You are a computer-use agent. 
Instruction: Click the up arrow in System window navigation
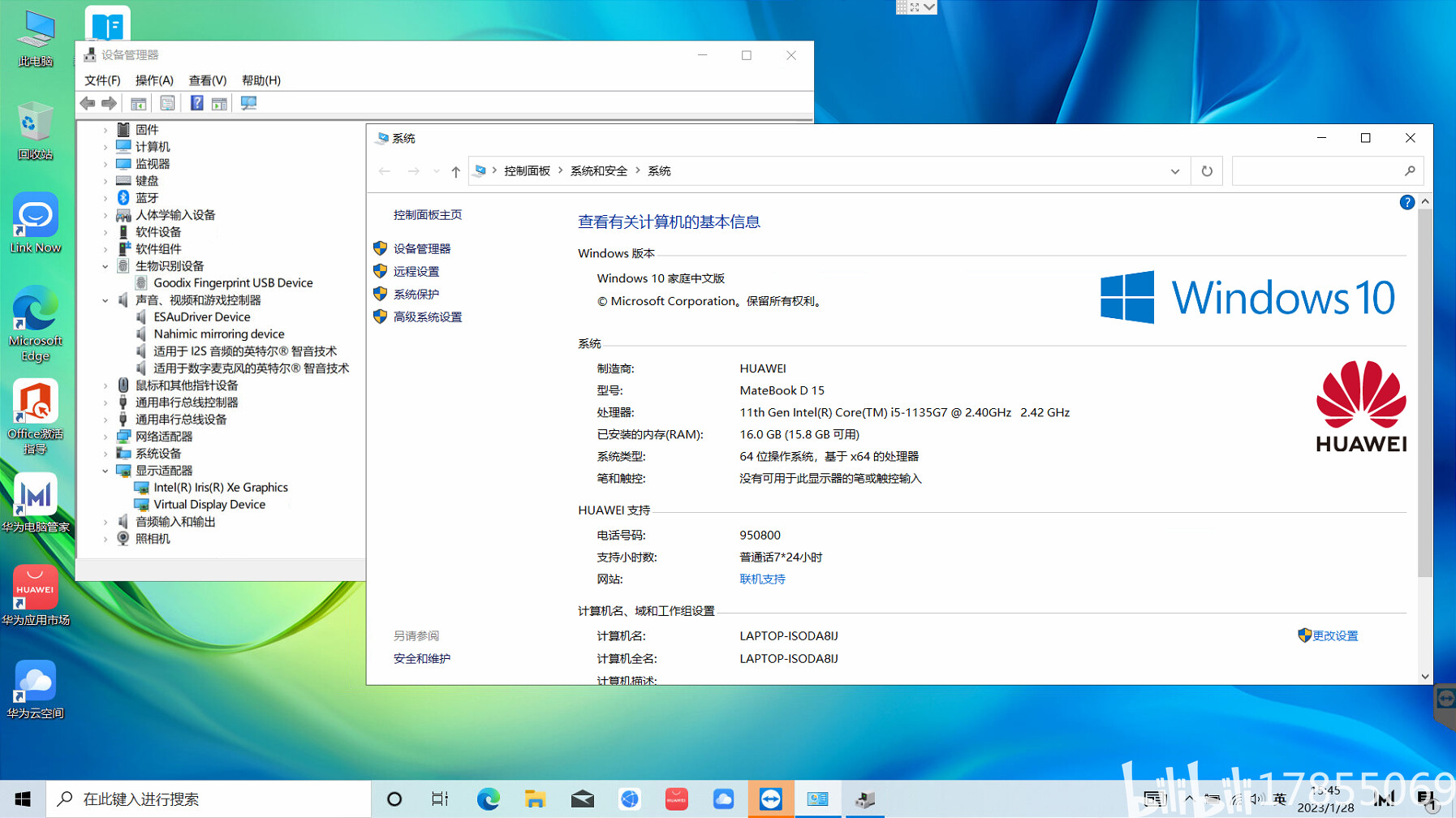(456, 171)
